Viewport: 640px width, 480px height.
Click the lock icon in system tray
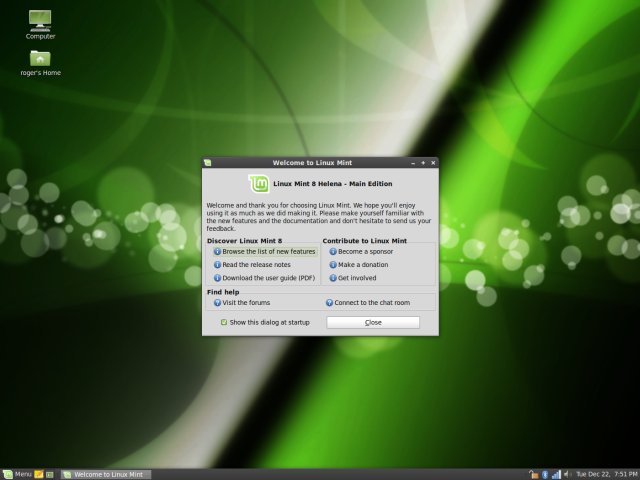click(534, 474)
